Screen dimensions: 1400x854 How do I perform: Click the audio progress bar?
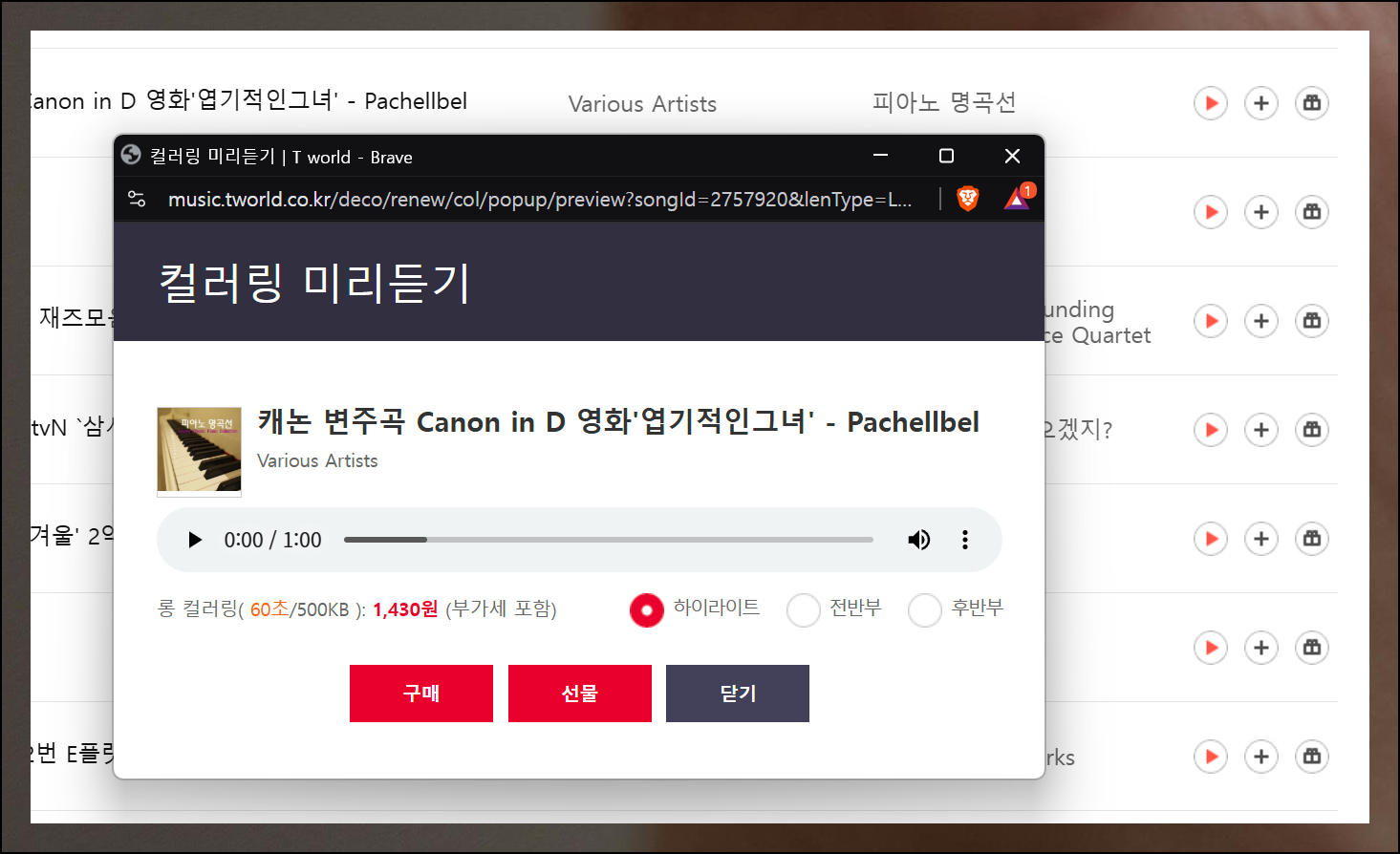[x=609, y=540]
